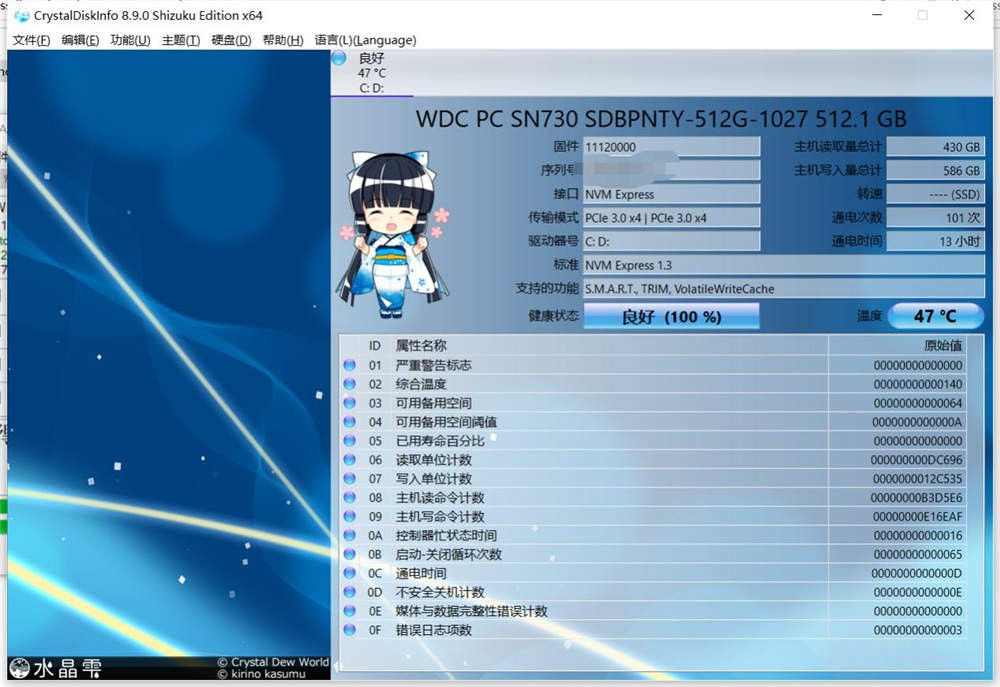
Task: Open the 编辑(E) menu
Action: coord(80,40)
